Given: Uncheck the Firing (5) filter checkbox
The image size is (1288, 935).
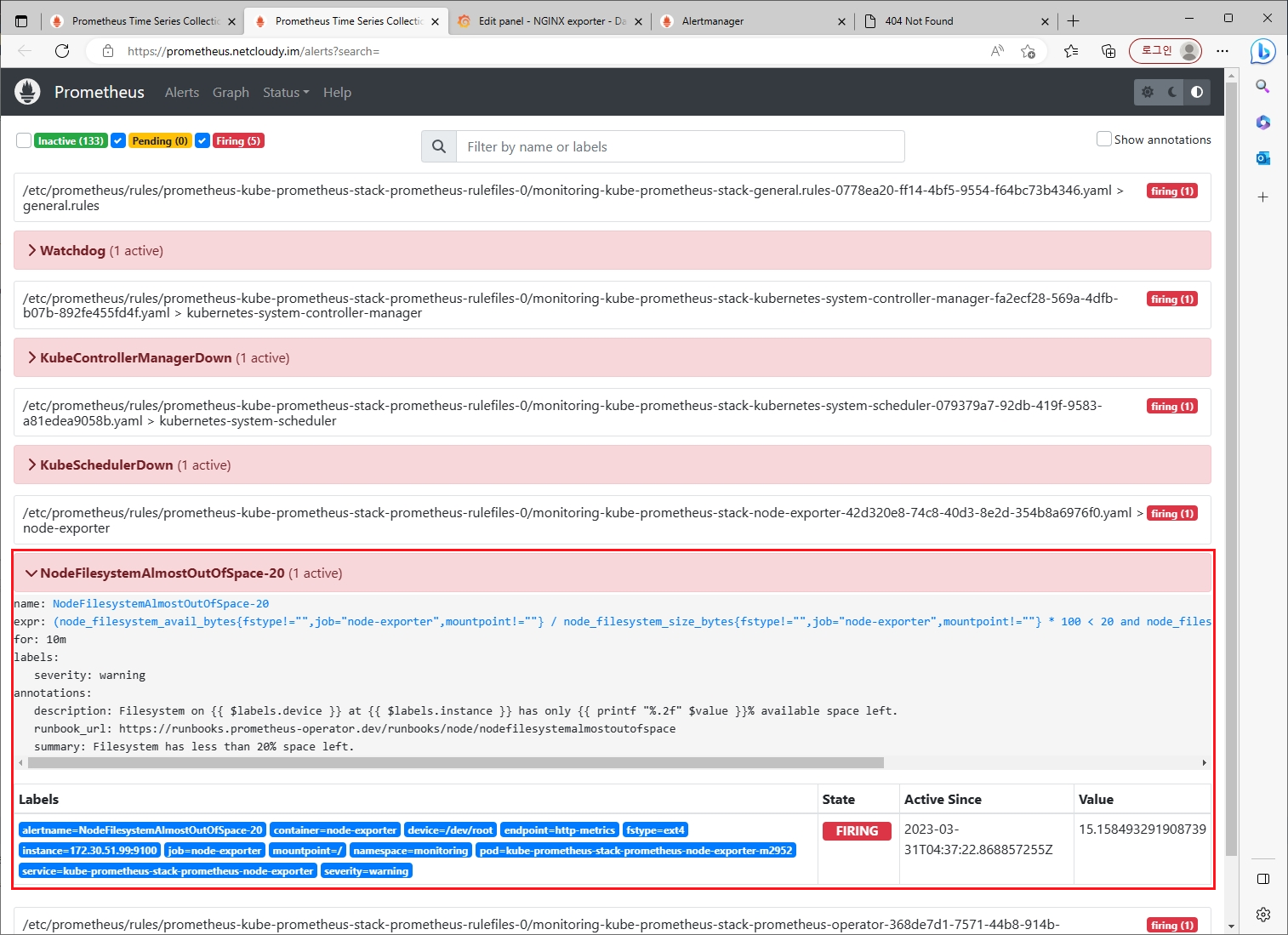Looking at the screenshot, I should [202, 140].
